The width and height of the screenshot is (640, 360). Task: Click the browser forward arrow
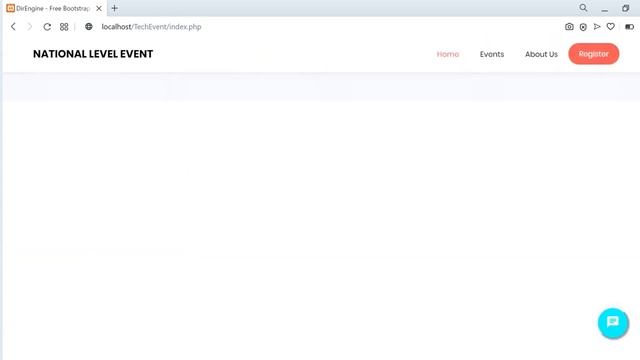29,27
